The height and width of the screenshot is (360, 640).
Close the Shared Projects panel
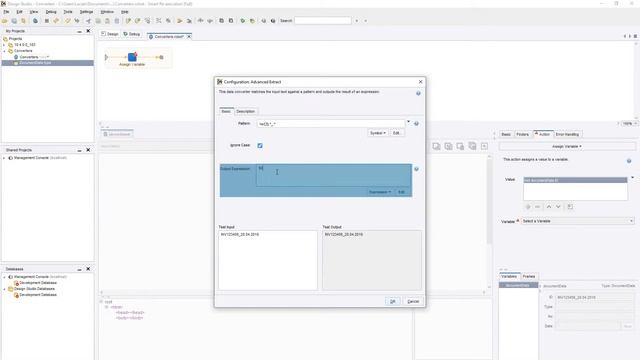point(88,150)
